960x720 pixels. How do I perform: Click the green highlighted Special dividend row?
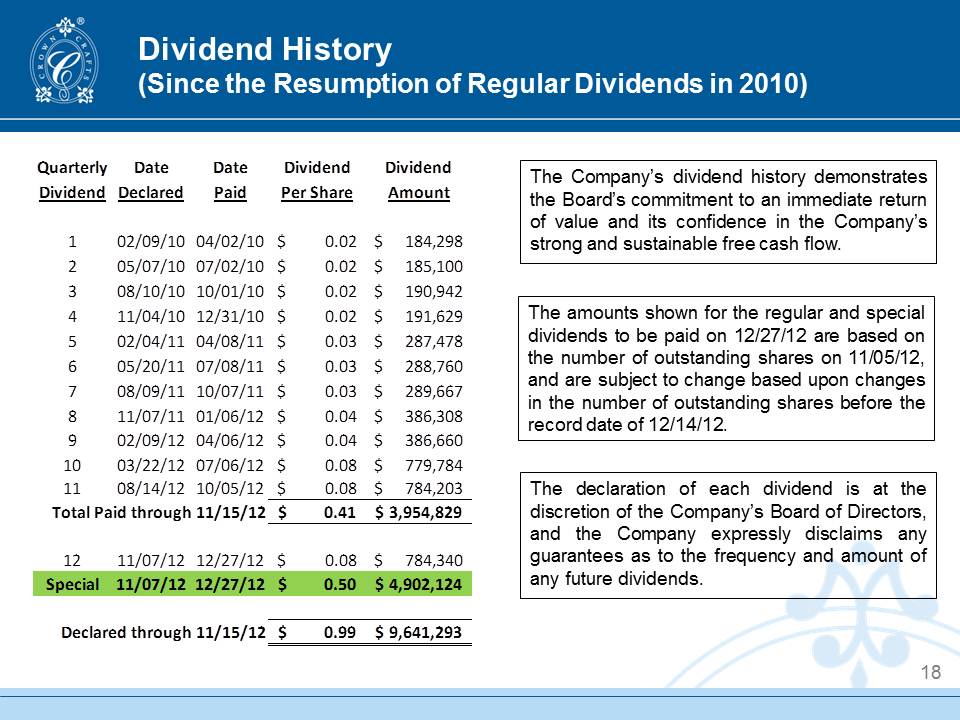click(x=252, y=584)
